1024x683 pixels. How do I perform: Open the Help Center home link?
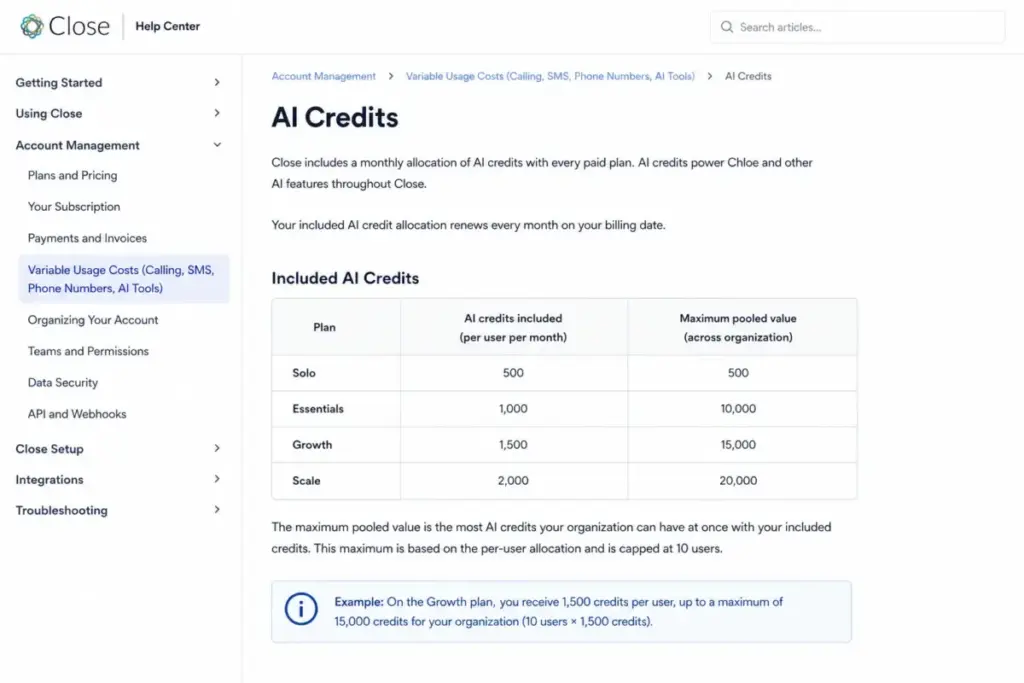167,26
